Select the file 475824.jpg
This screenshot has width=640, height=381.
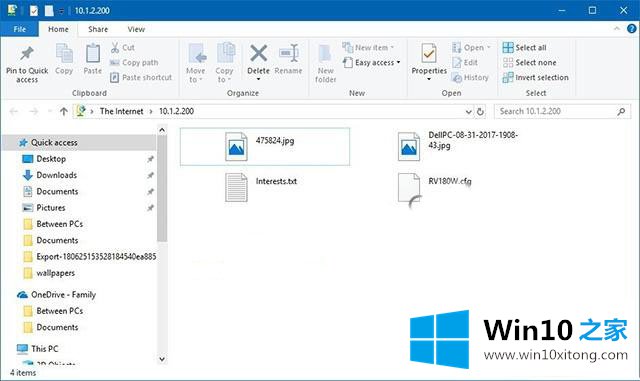pyautogui.click(x=264, y=147)
